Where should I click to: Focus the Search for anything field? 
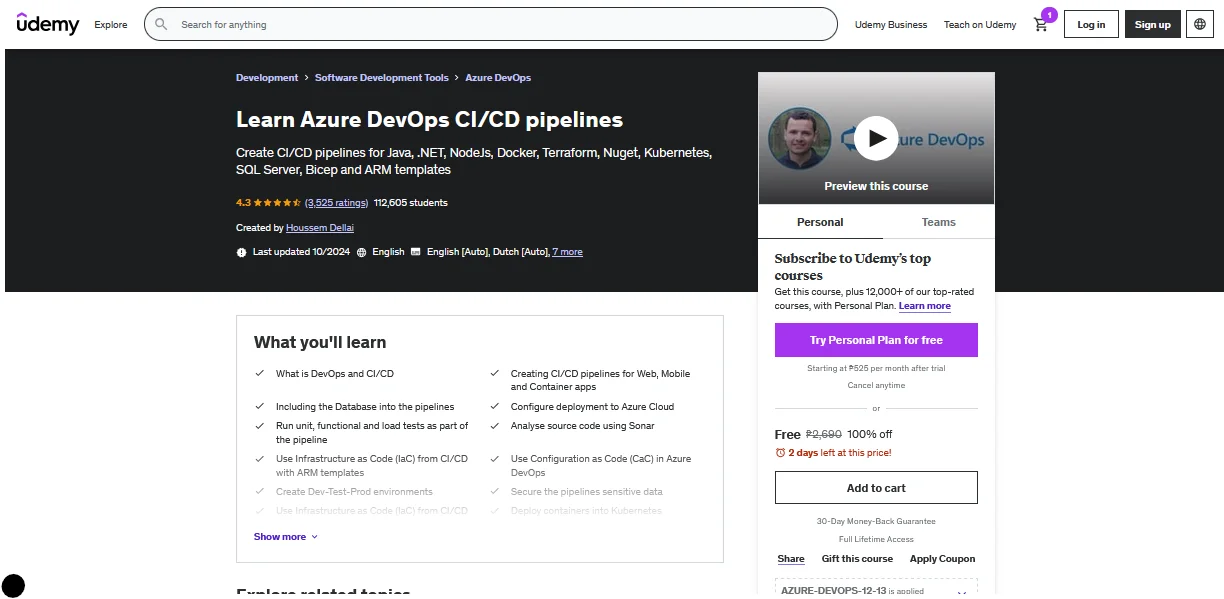(x=491, y=24)
